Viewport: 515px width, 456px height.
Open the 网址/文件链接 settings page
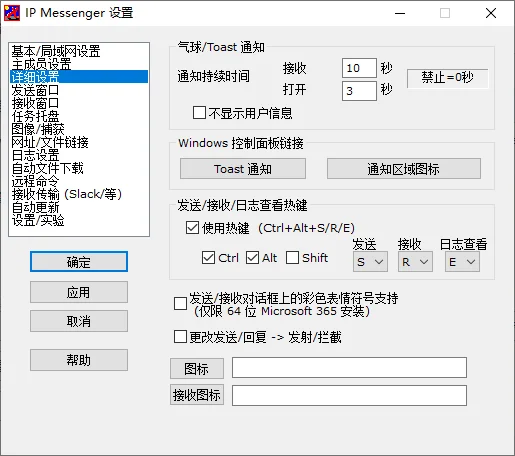click(x=79, y=142)
